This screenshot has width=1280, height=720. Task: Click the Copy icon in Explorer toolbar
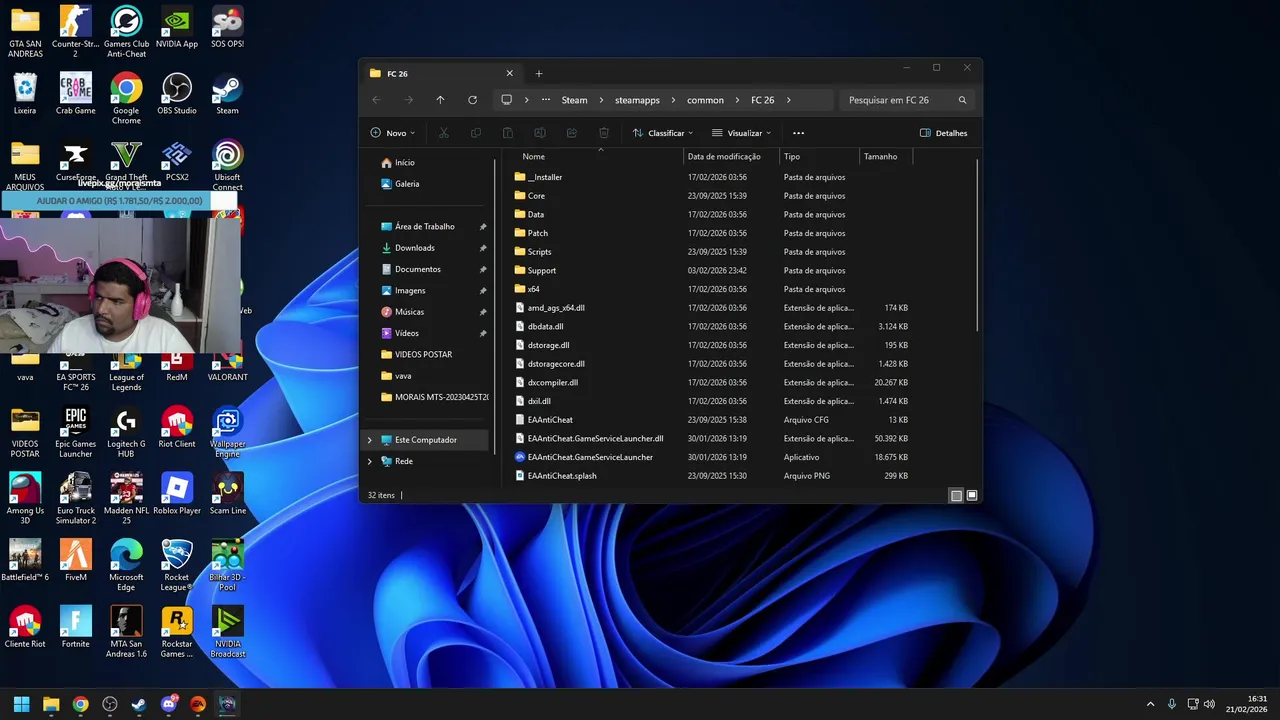point(476,133)
